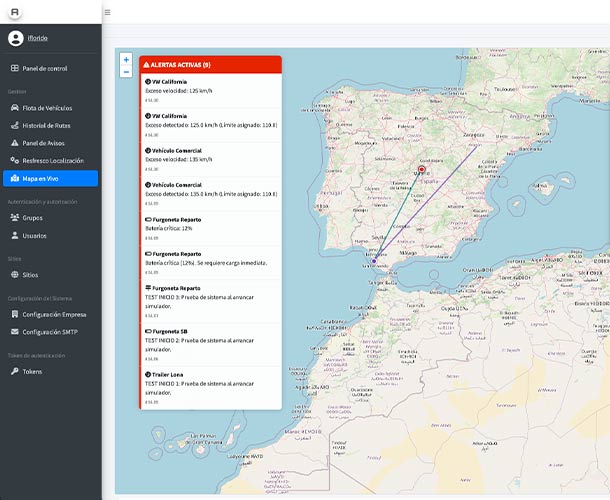Viewport: 610px width, 500px height.
Task: Select Trailer Lona alert 'TEST INICIO 1'
Action: tap(211, 388)
